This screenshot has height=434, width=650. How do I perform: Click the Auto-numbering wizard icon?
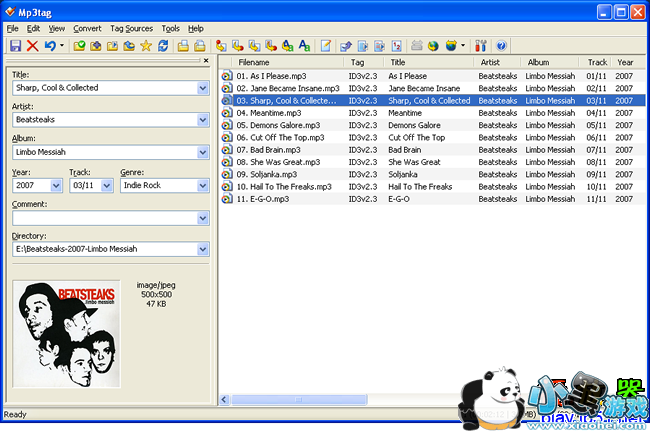pyautogui.click(x=397, y=46)
